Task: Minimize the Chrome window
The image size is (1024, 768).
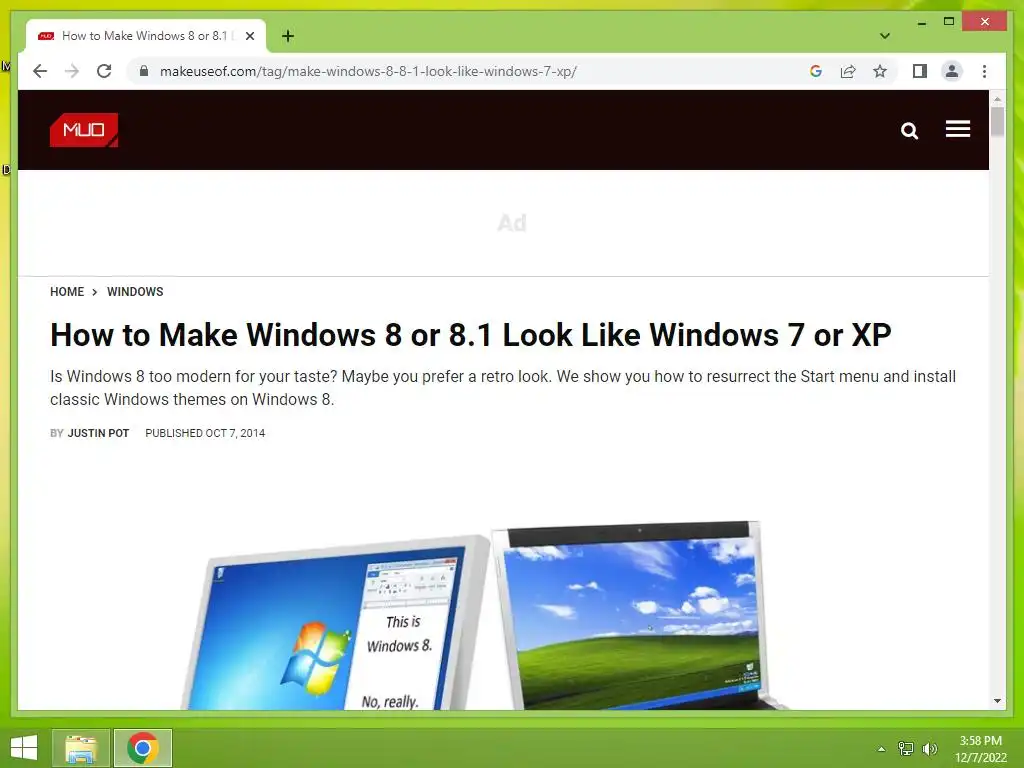Action: tap(921, 22)
